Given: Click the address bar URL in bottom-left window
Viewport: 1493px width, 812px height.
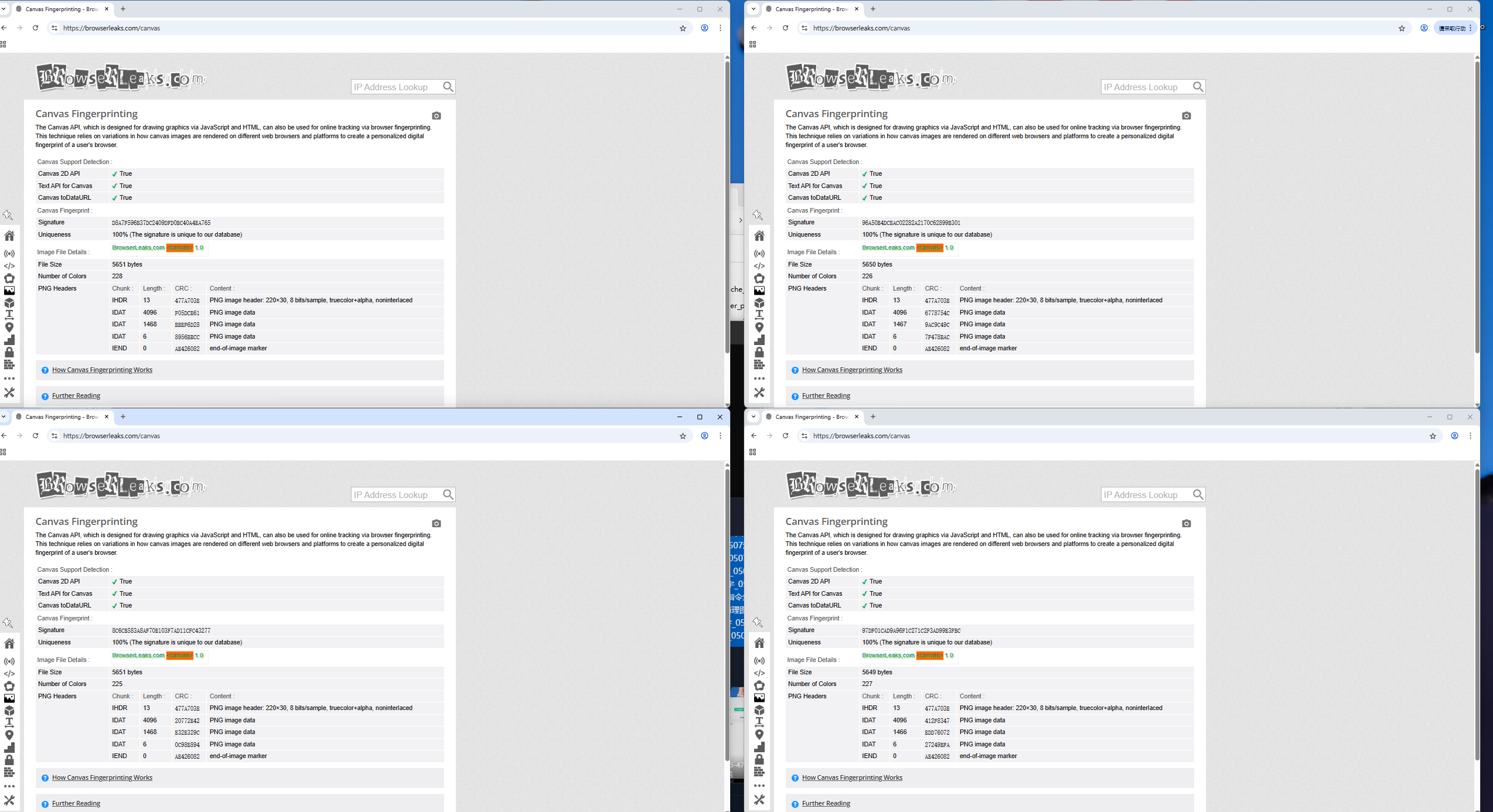Looking at the screenshot, I should pyautogui.click(x=111, y=436).
